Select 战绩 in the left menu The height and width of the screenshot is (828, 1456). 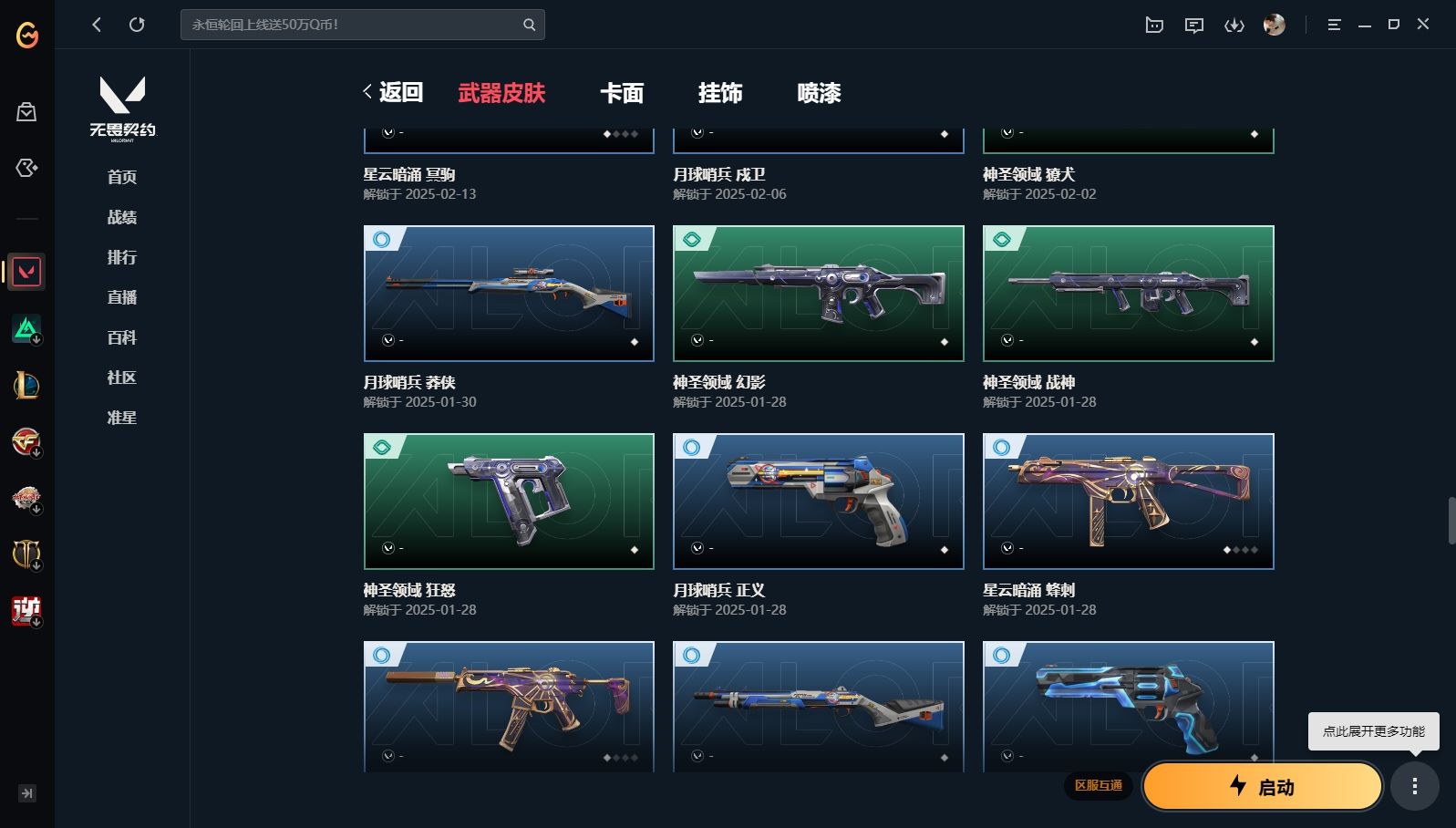[x=122, y=217]
